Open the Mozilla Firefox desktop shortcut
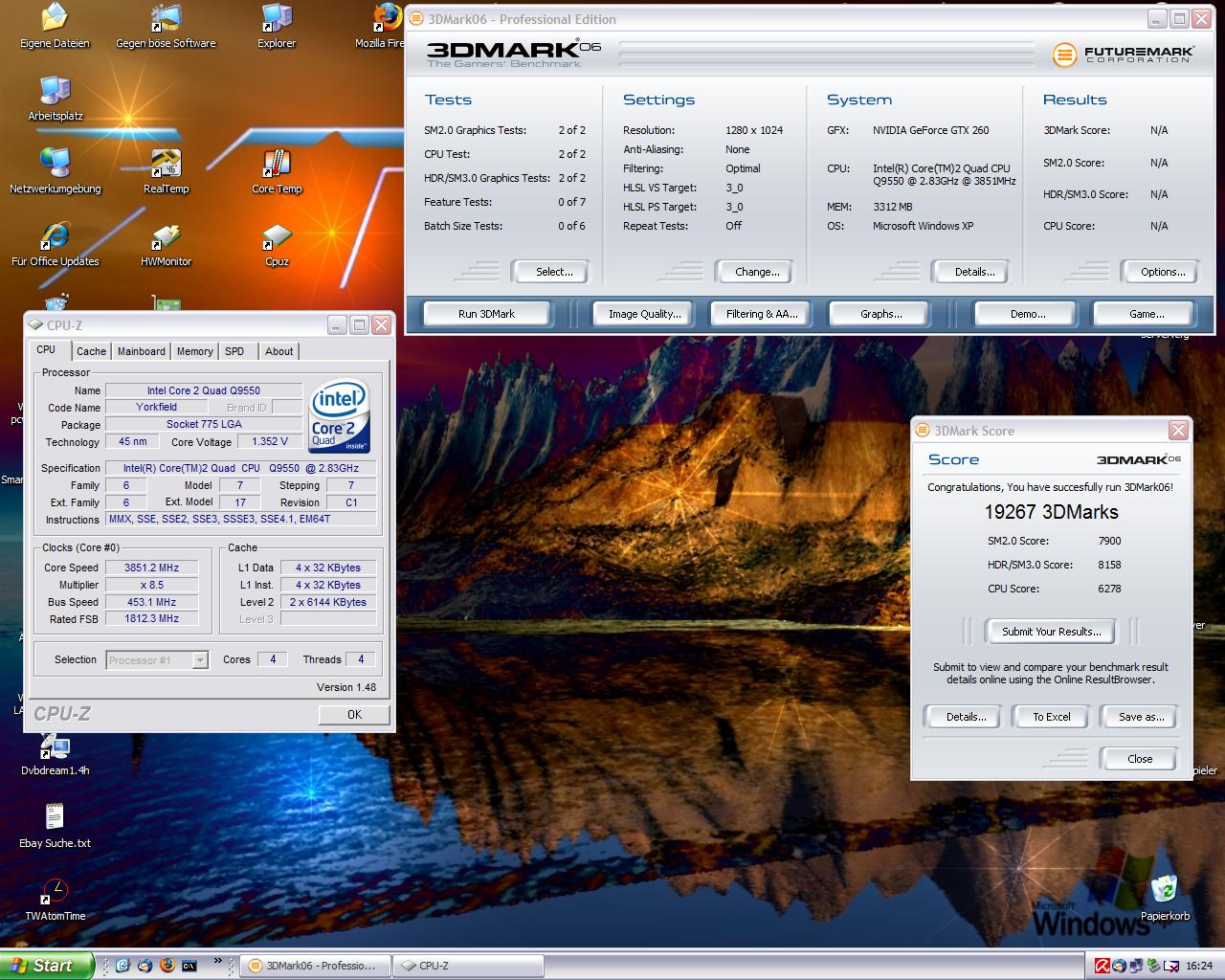Image resolution: width=1225 pixels, height=980 pixels. tap(380, 27)
